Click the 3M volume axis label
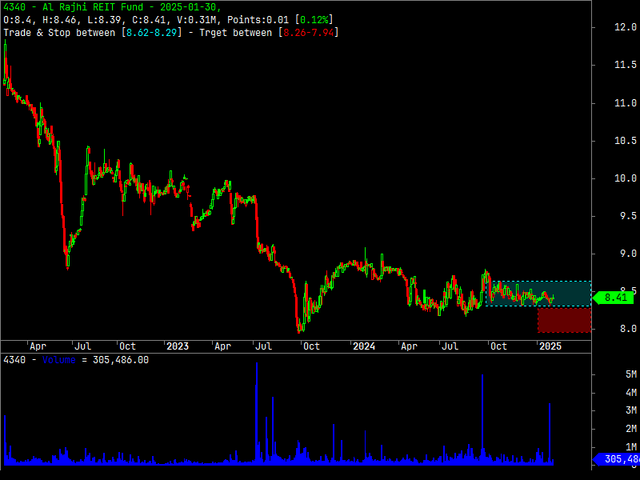 (x=631, y=411)
